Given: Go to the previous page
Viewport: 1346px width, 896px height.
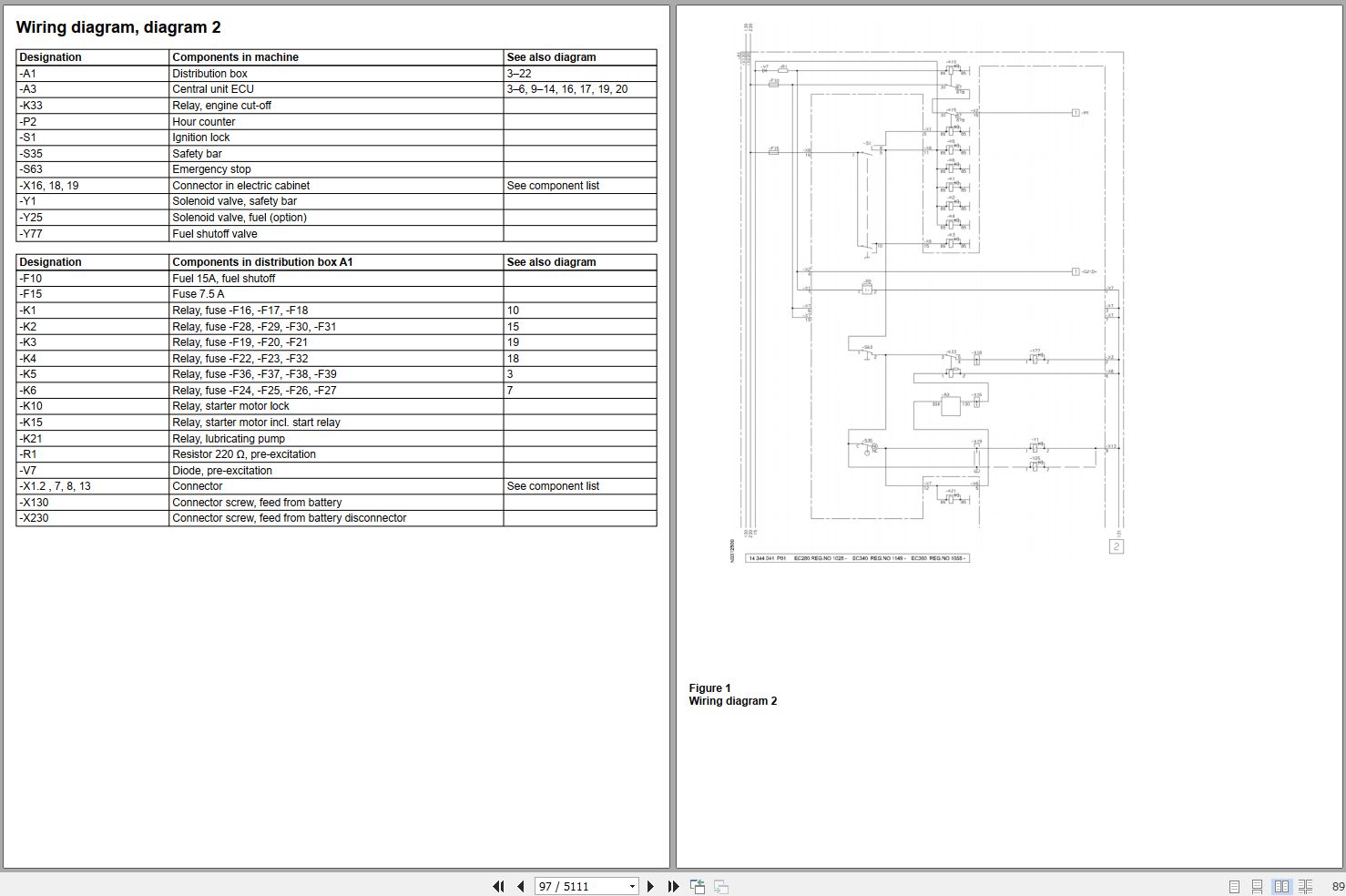Looking at the screenshot, I should [520, 886].
